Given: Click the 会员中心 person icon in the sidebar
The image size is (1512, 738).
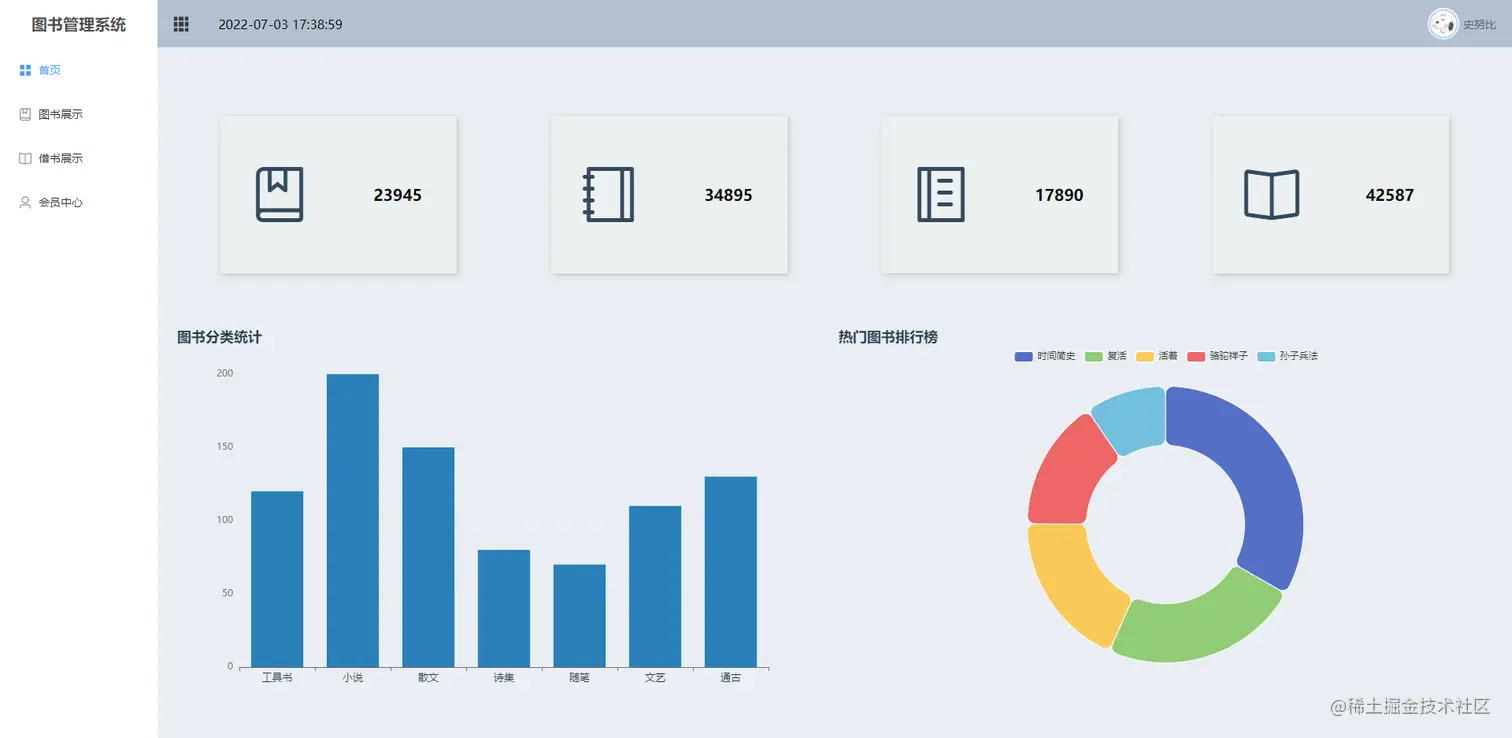Looking at the screenshot, I should 26,202.
